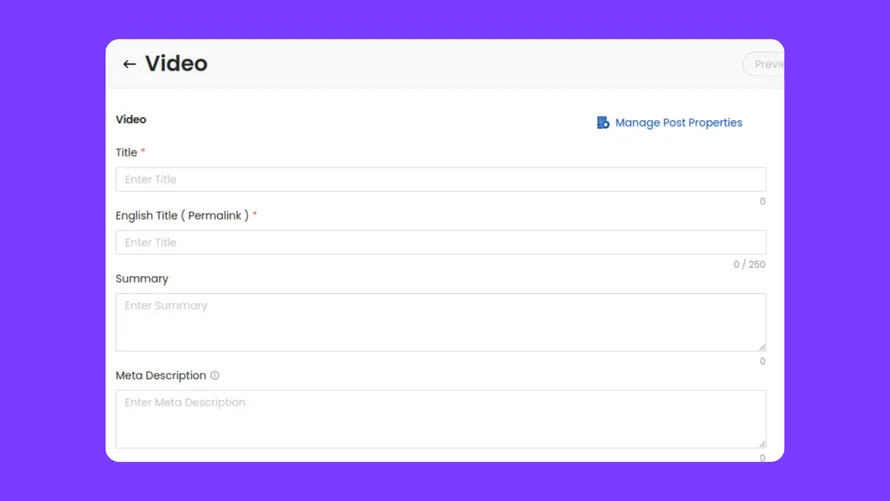
Task: Click the red asterisk after English Title (Permalink)
Action: 255,215
